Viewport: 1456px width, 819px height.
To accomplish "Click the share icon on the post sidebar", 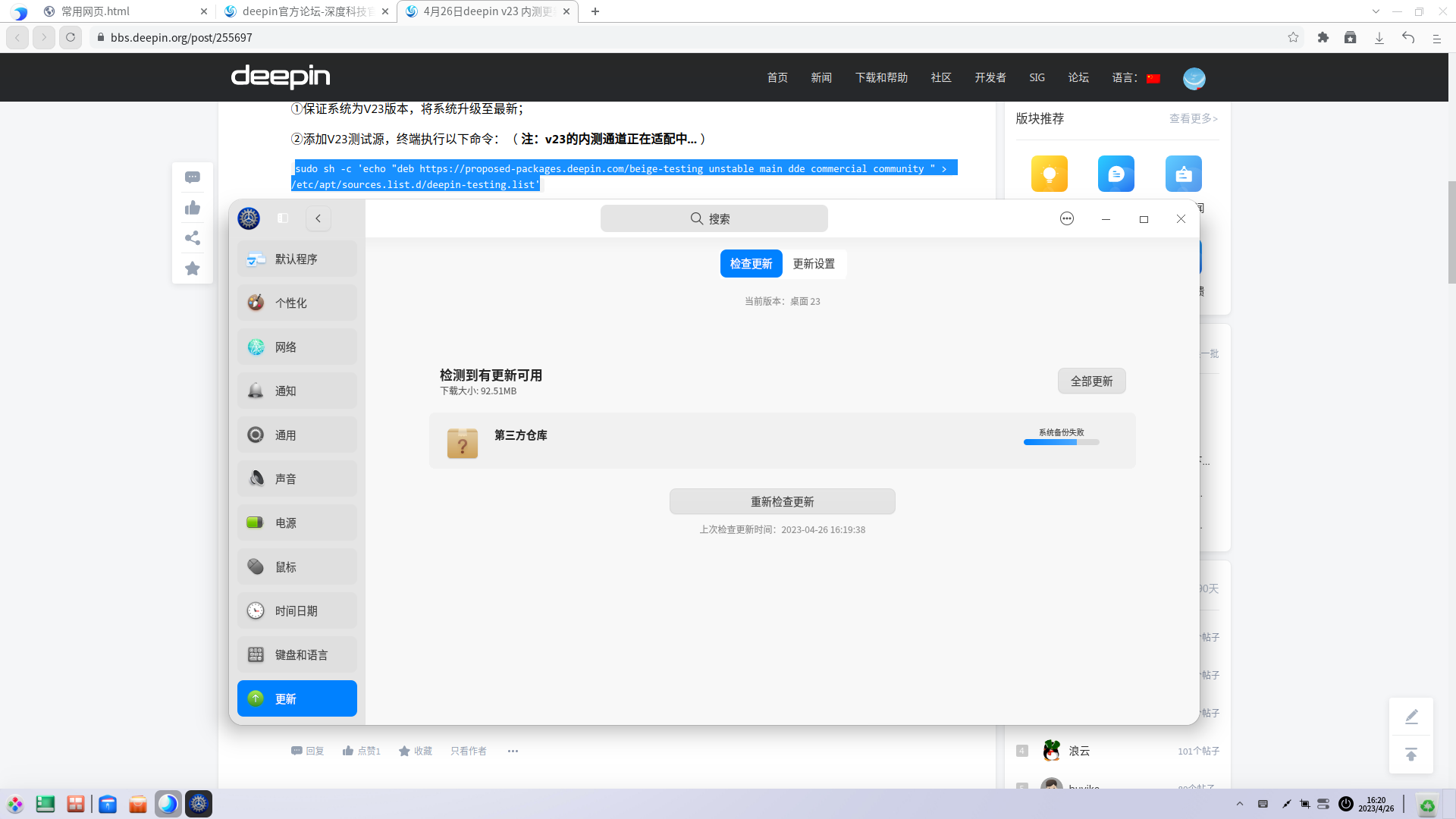I will click(x=192, y=237).
